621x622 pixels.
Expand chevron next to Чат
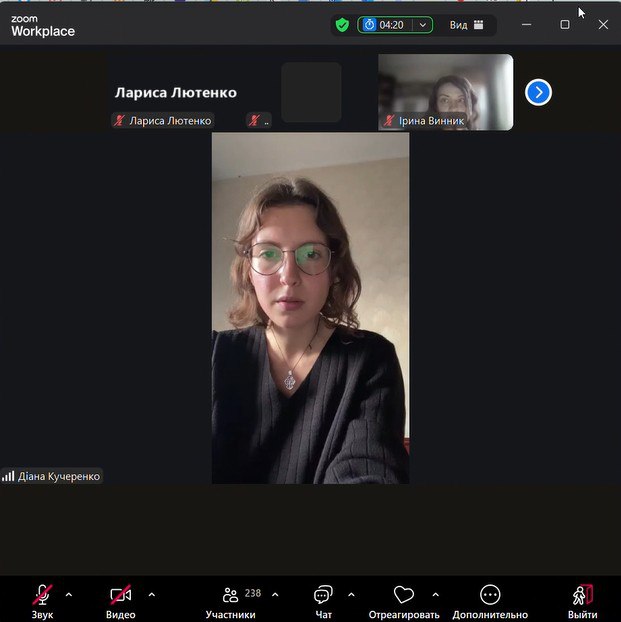(351, 594)
